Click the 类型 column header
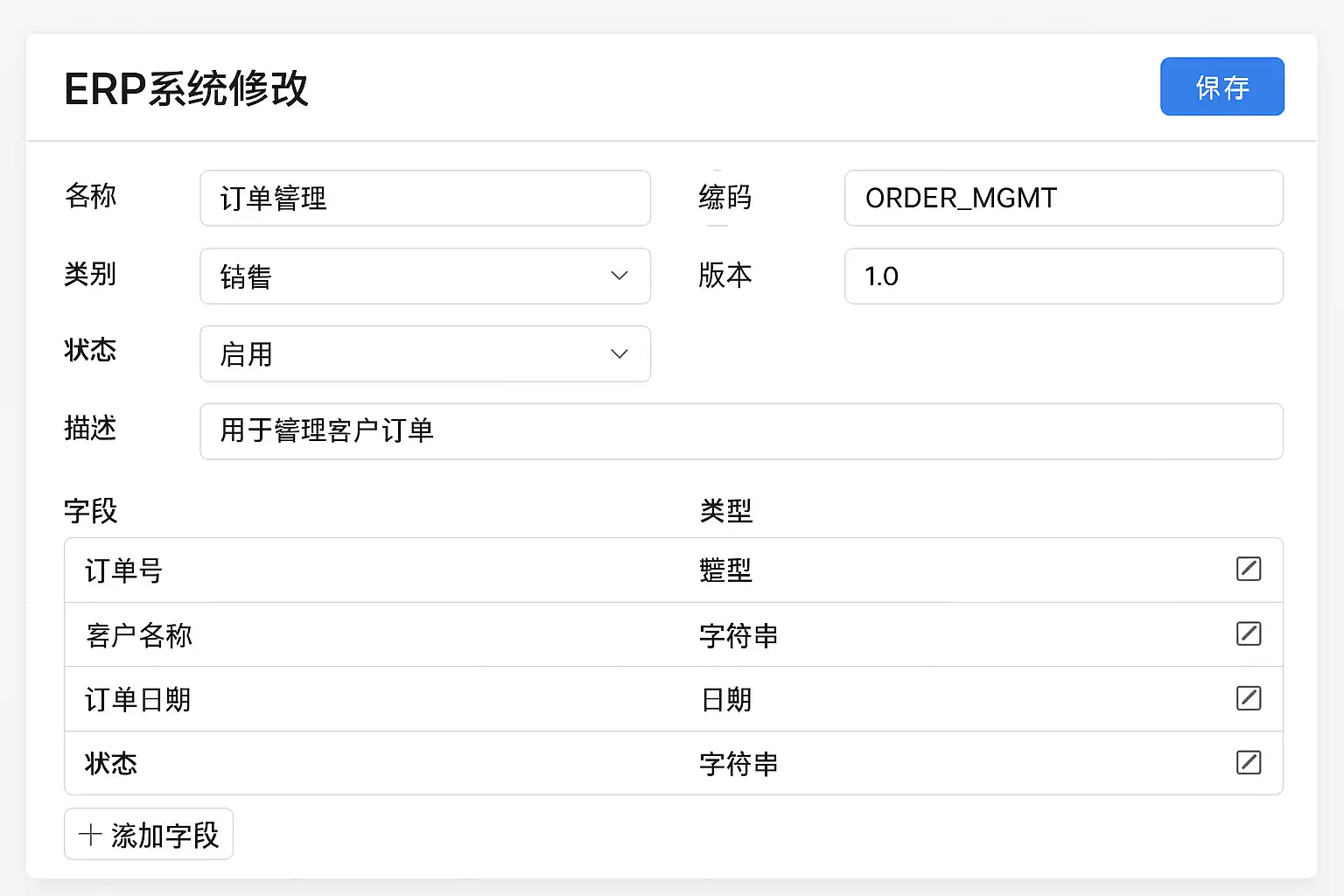The image size is (1344, 896). (725, 511)
